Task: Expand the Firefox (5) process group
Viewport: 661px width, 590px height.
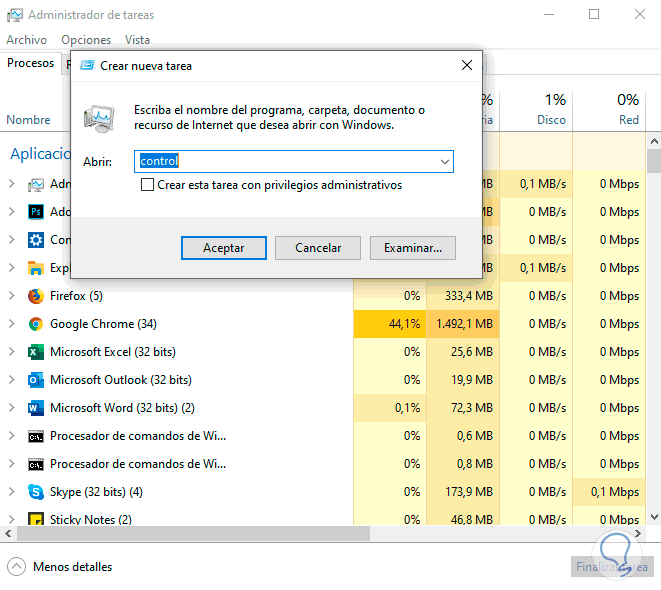Action: (12, 296)
